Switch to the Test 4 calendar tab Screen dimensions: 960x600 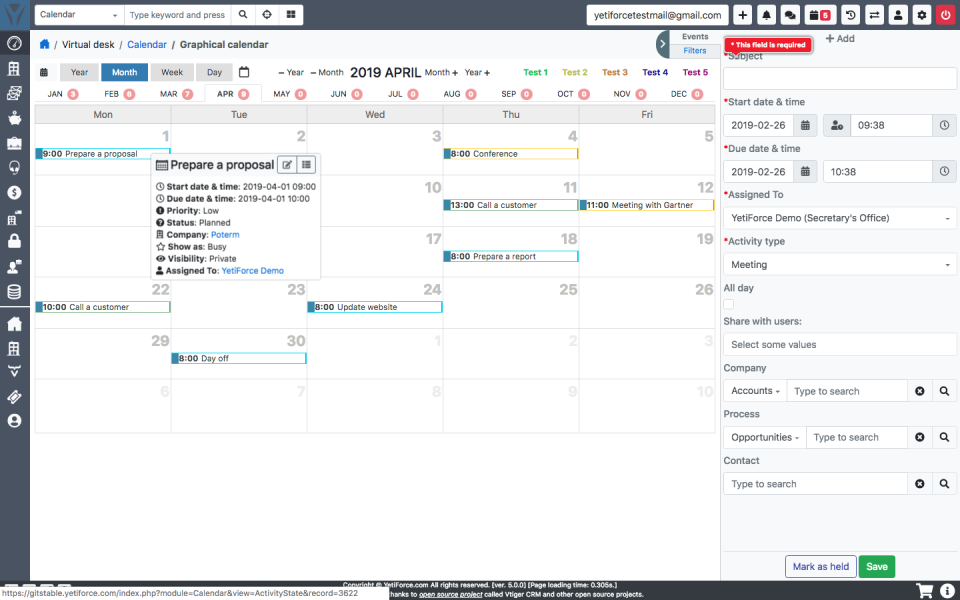(x=654, y=72)
